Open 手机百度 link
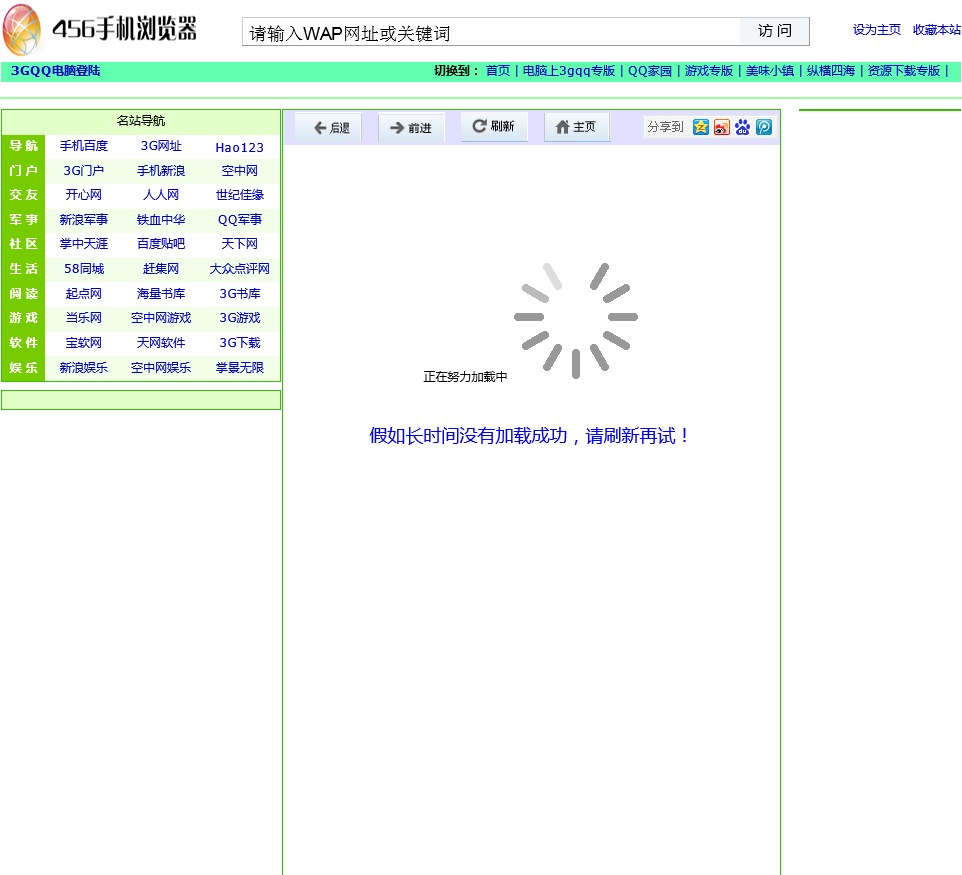The image size is (962, 875). 83,146
